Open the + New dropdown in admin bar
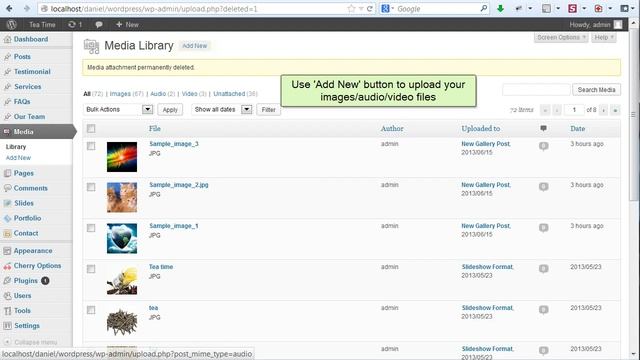Screen dimensions: 640x360 tap(127, 24)
